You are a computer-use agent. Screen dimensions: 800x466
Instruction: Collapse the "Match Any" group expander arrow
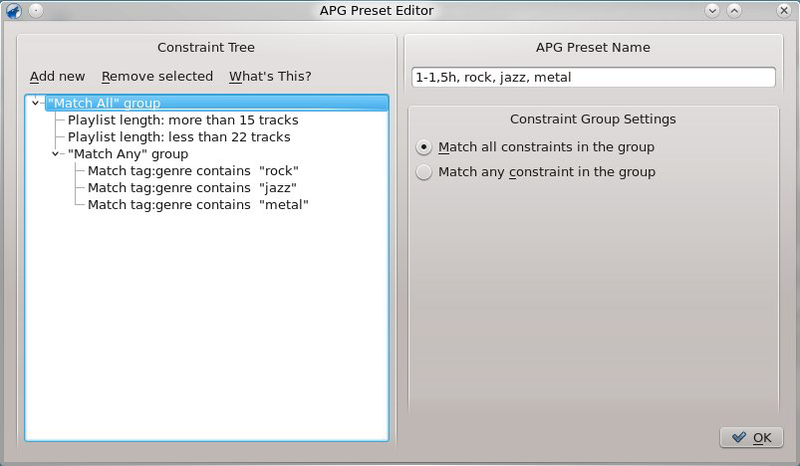tap(56, 154)
